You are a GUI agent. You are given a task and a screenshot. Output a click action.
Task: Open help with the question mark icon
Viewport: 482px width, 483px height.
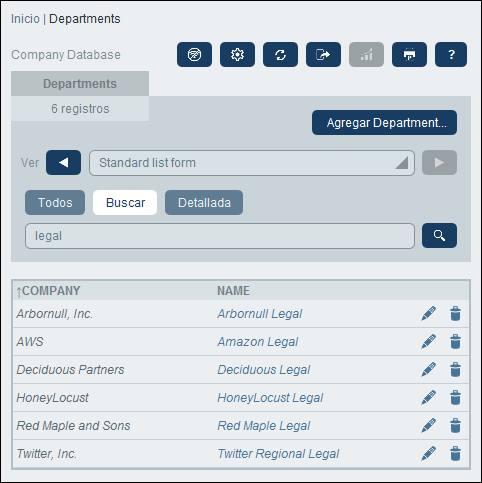coord(451,54)
